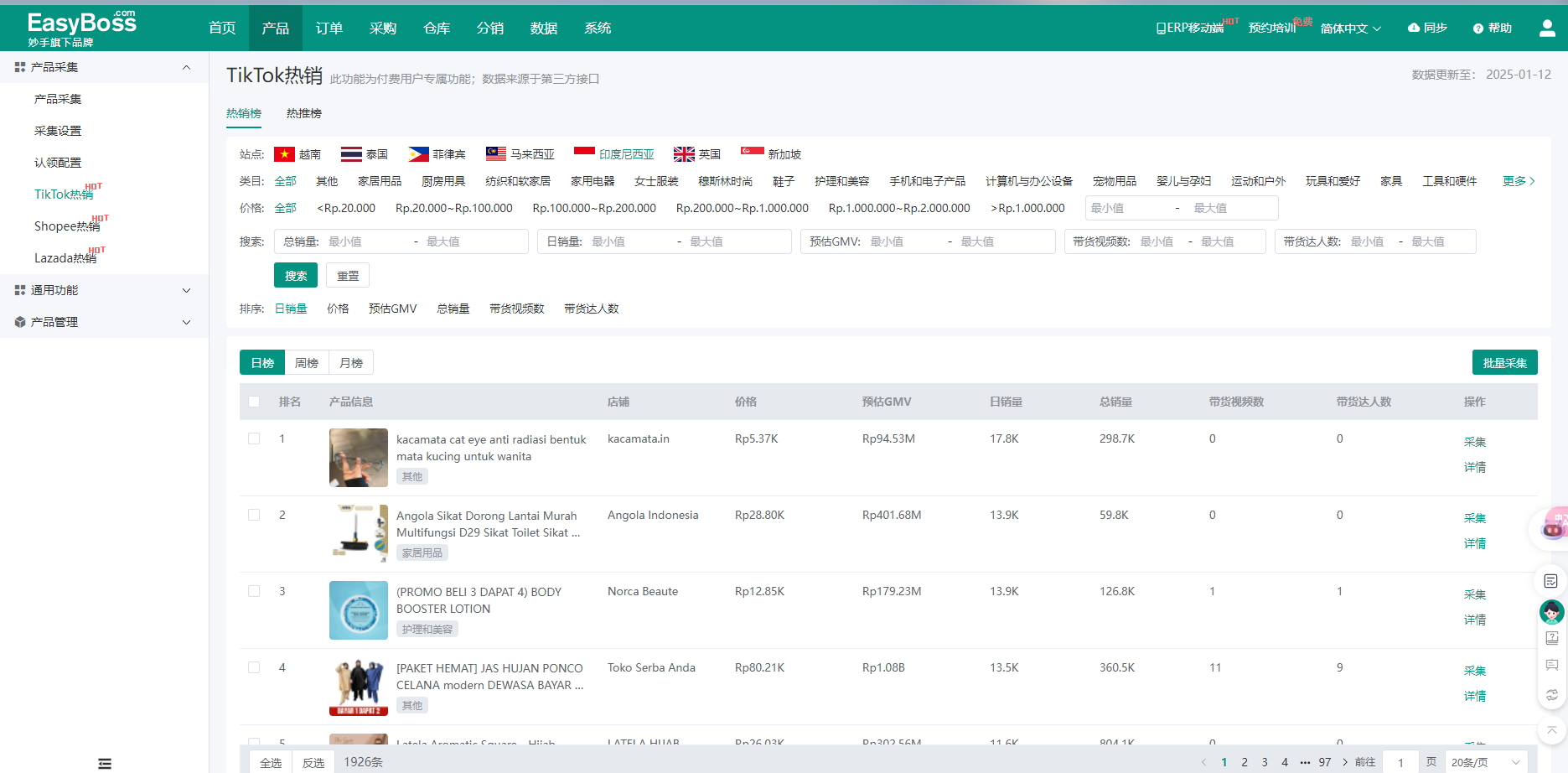Screen dimensions: 1568x773
Task: Open the 订单 top menu
Action: 329,29
